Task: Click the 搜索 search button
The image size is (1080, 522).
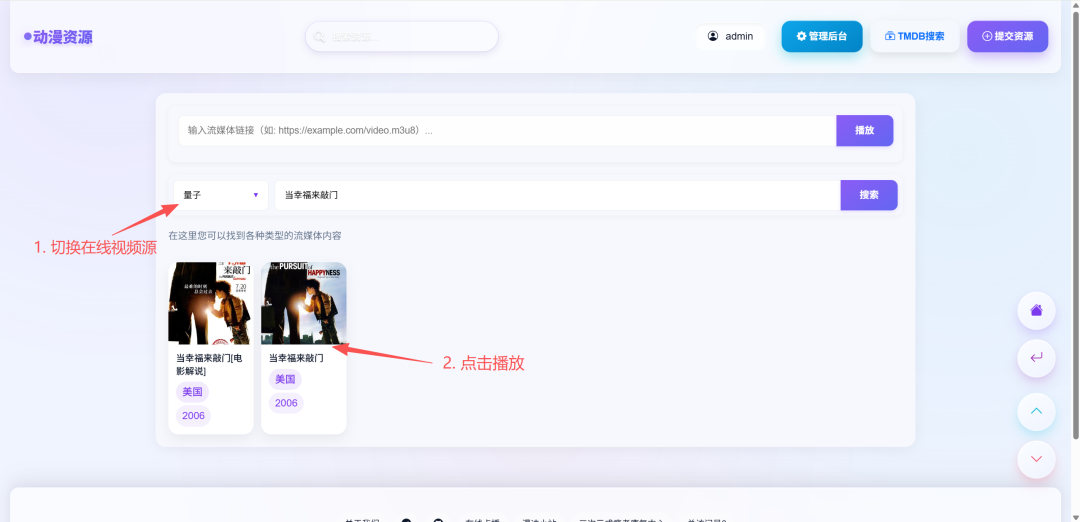Action: point(869,196)
